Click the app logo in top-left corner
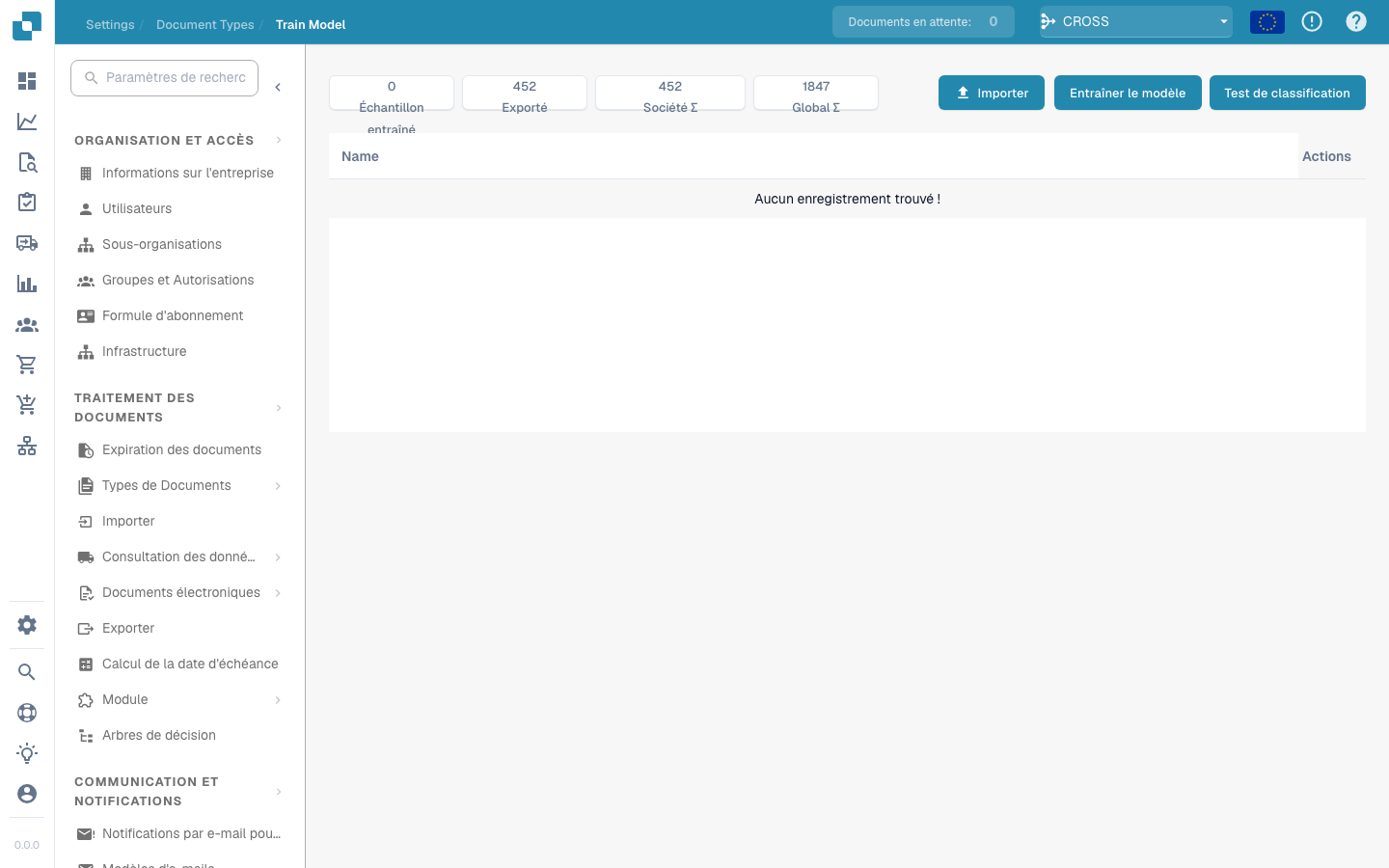1389x868 pixels. (27, 26)
